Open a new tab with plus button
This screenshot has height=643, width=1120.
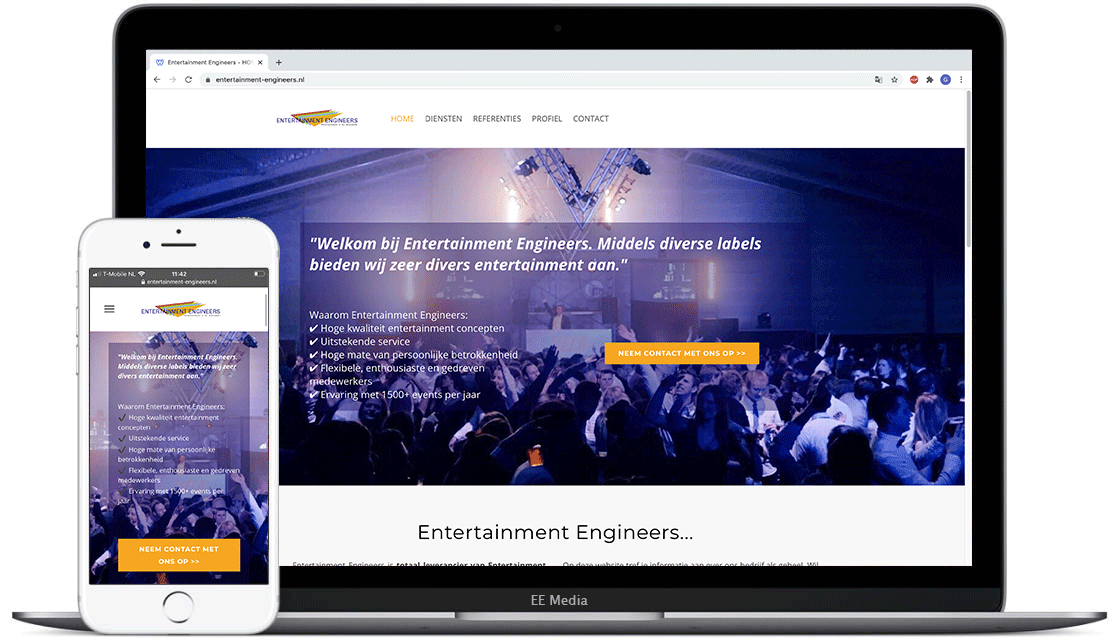click(279, 62)
